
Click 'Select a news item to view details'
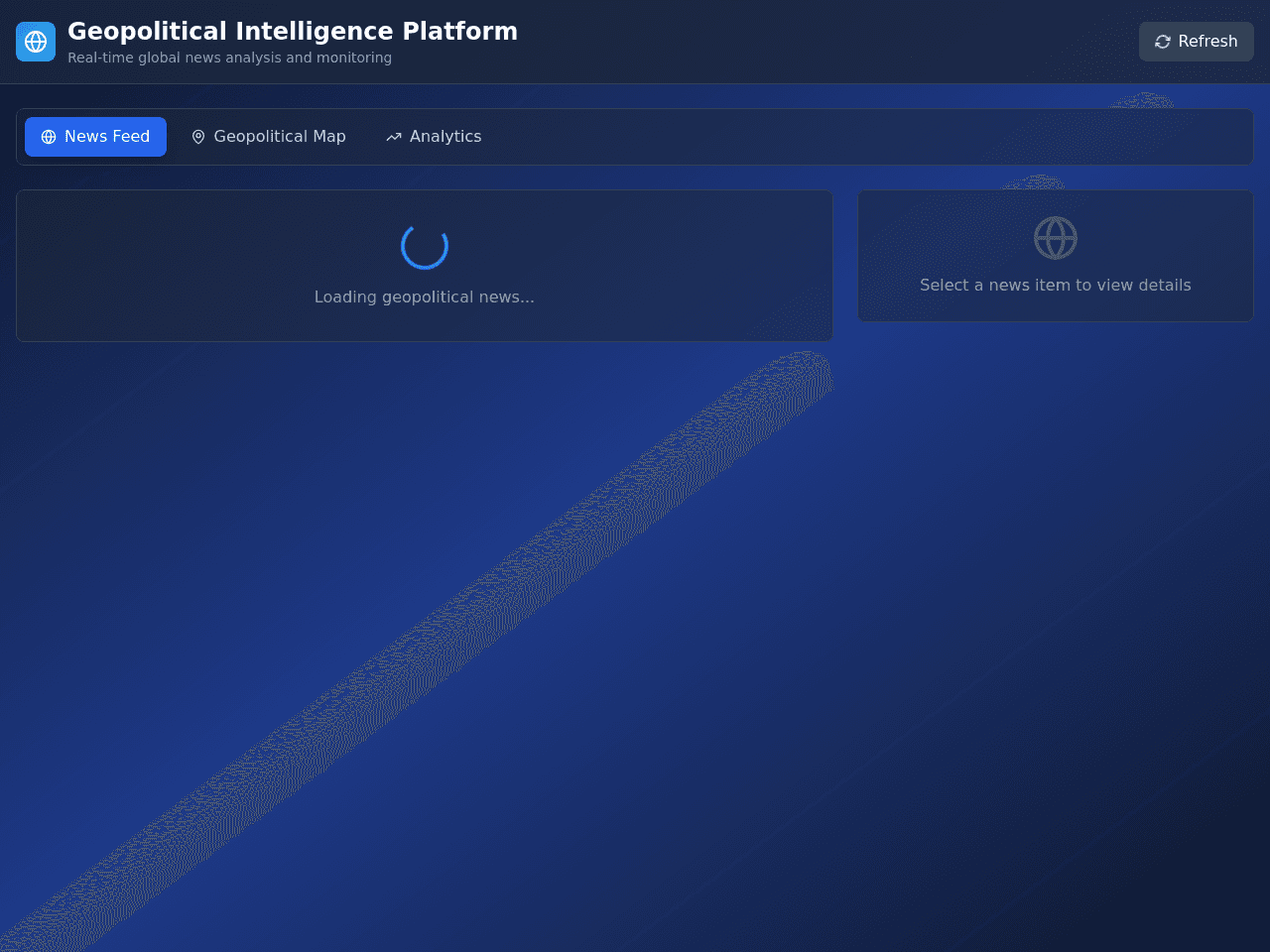(1056, 285)
